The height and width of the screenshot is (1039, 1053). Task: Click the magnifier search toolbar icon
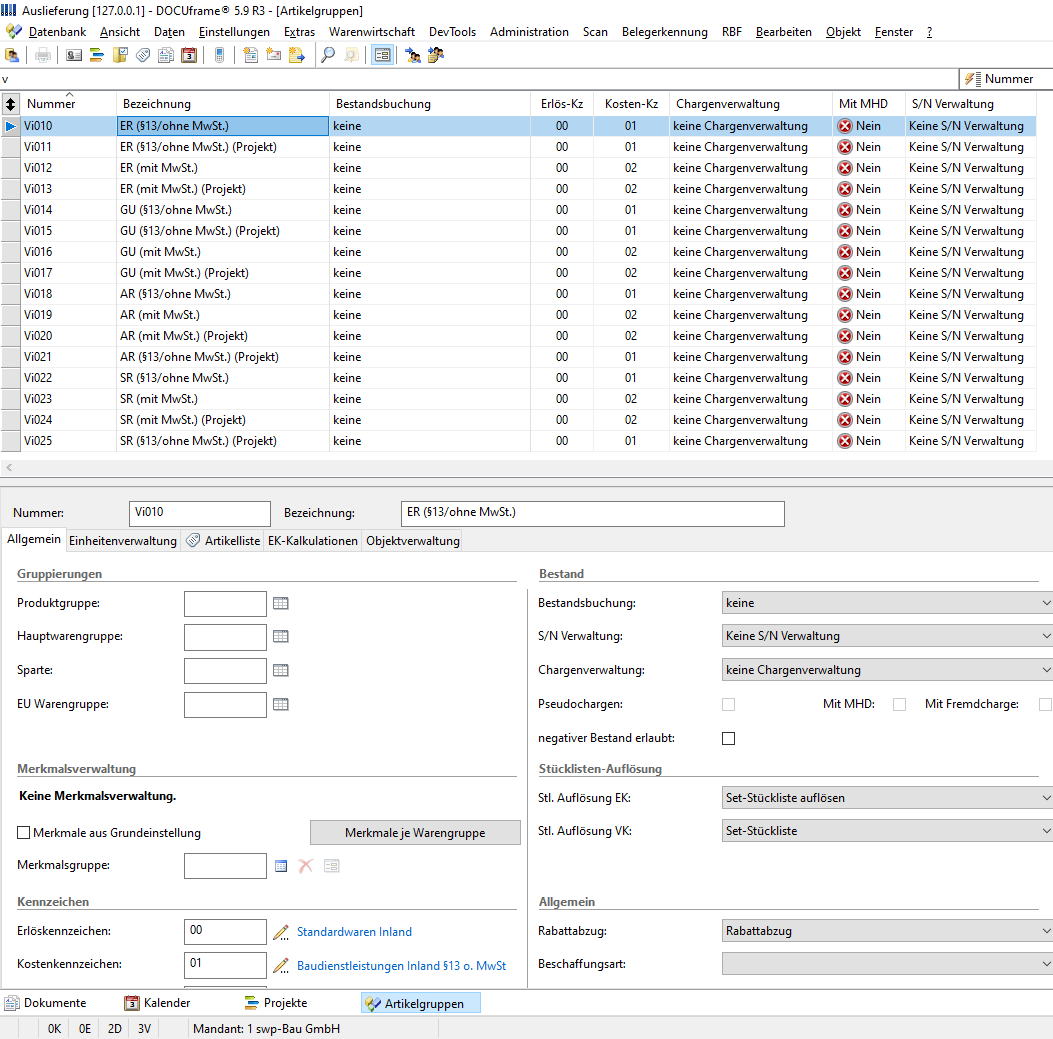[328, 55]
